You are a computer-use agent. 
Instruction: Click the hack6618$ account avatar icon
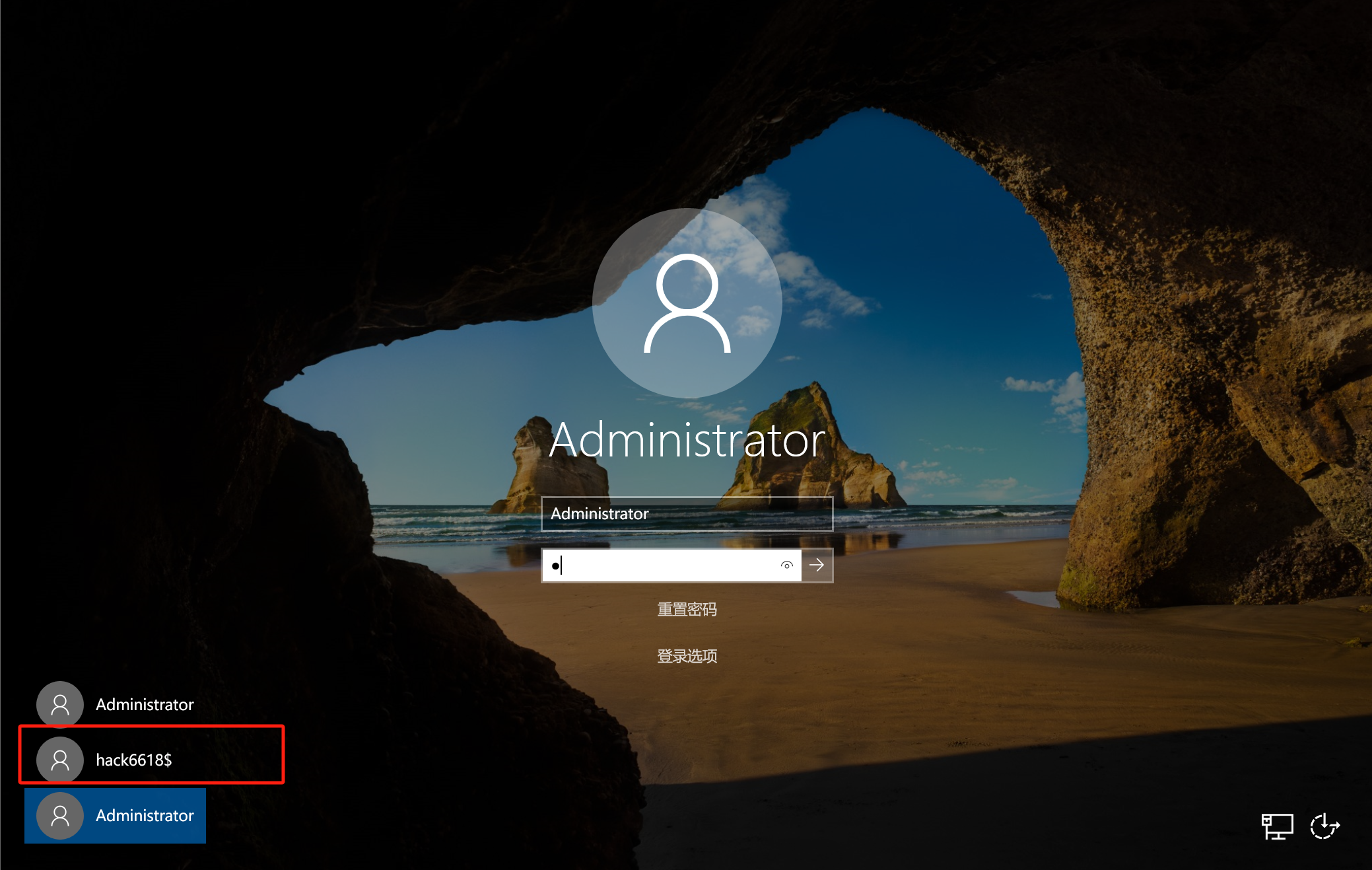pos(60,760)
